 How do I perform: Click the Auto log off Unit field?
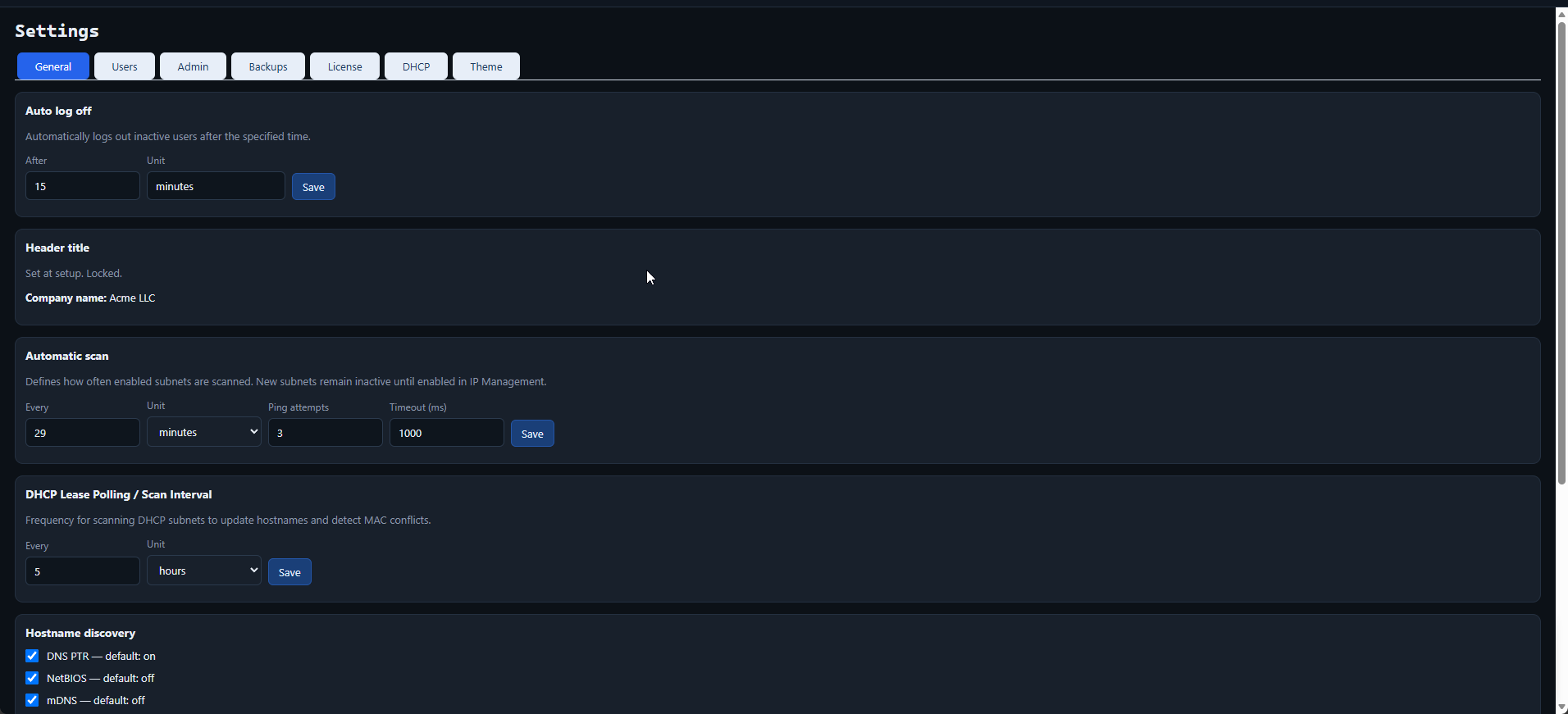216,186
